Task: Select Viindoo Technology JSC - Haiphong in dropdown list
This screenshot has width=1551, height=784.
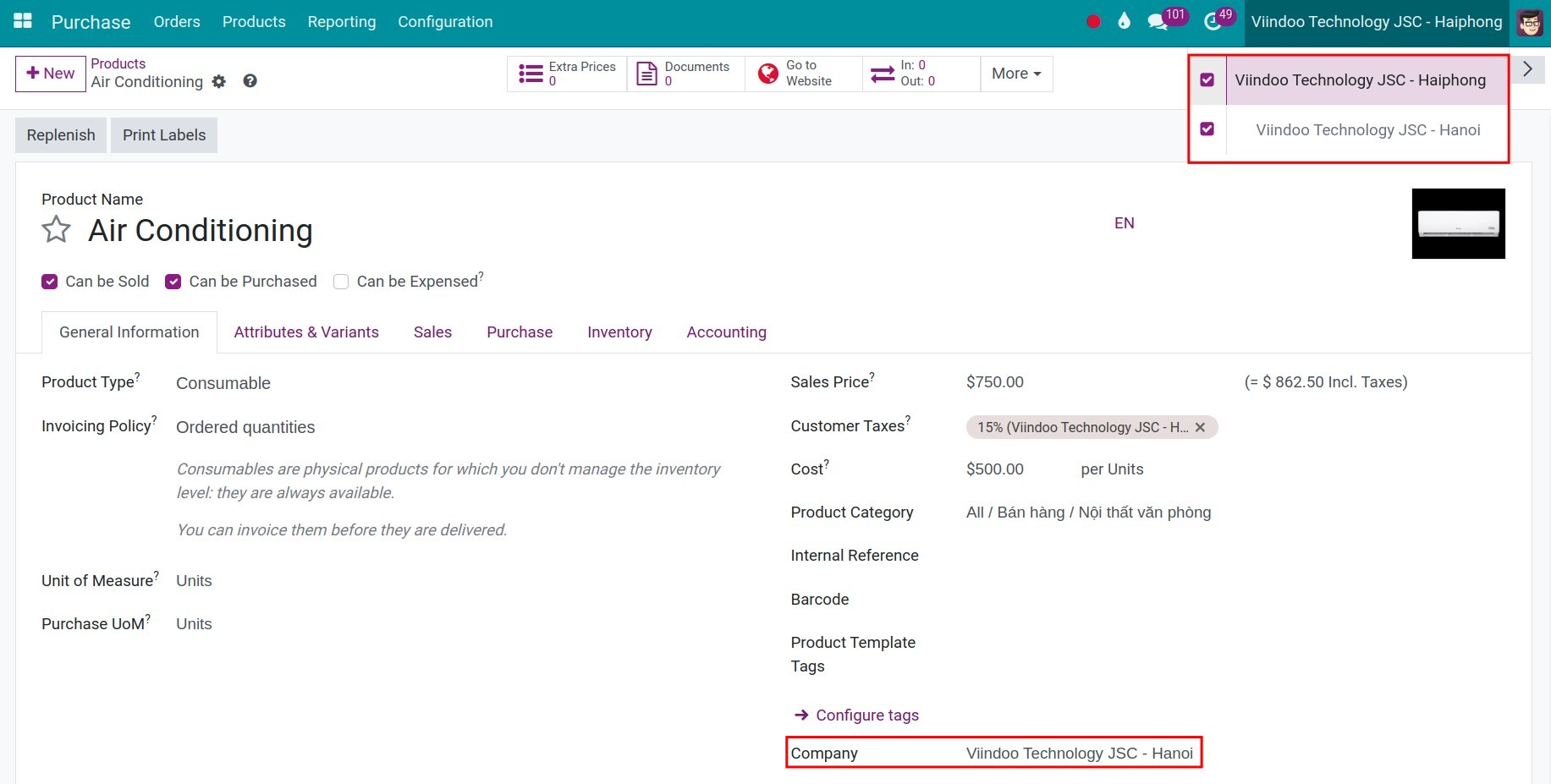Action: pyautogui.click(x=1360, y=80)
